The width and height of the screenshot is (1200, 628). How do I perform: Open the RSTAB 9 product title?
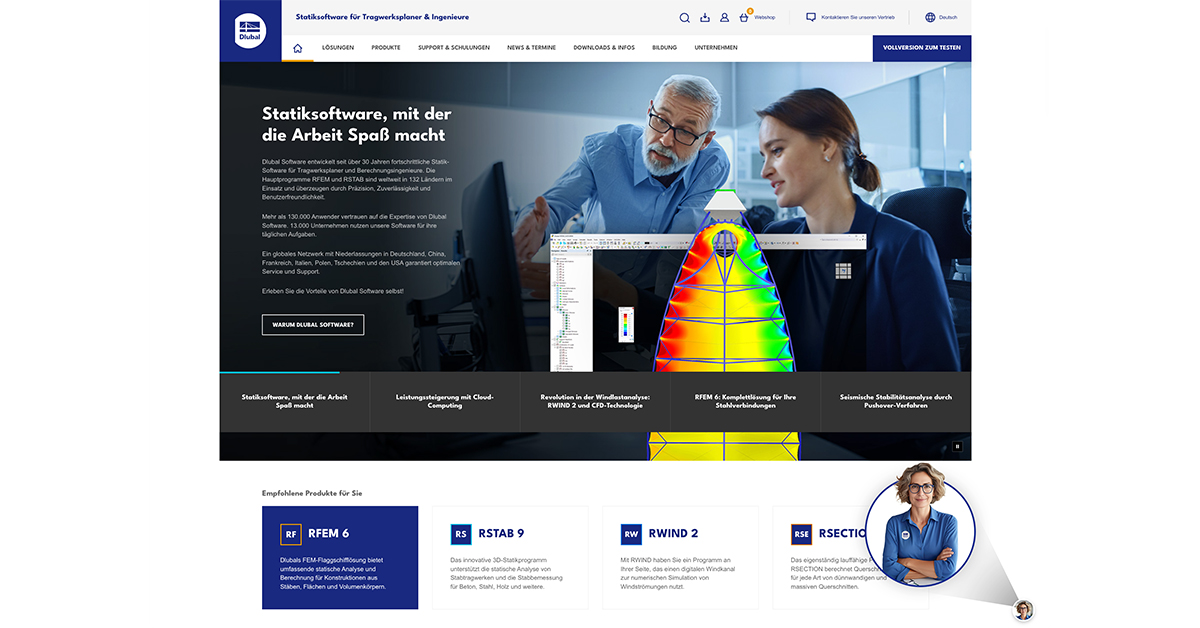[501, 534]
